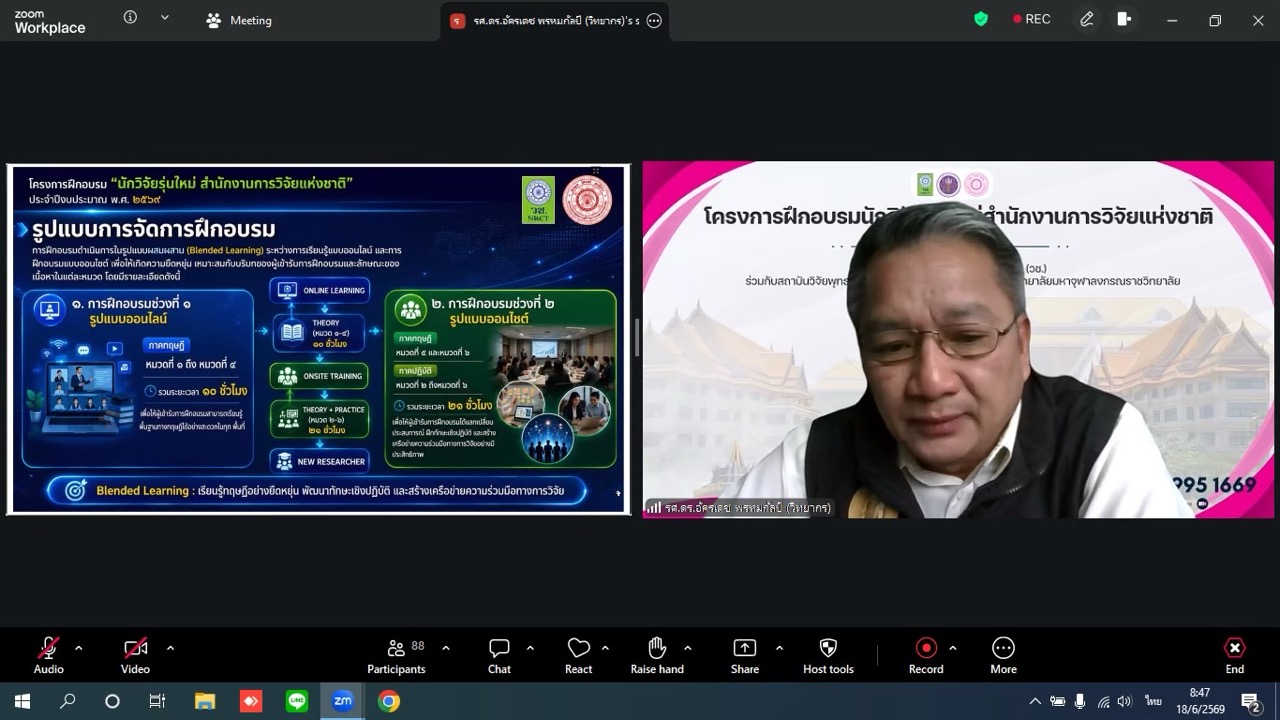Viewport: 1280px width, 720px height.
Task: Open the Windows notification center
Action: coord(1250,701)
